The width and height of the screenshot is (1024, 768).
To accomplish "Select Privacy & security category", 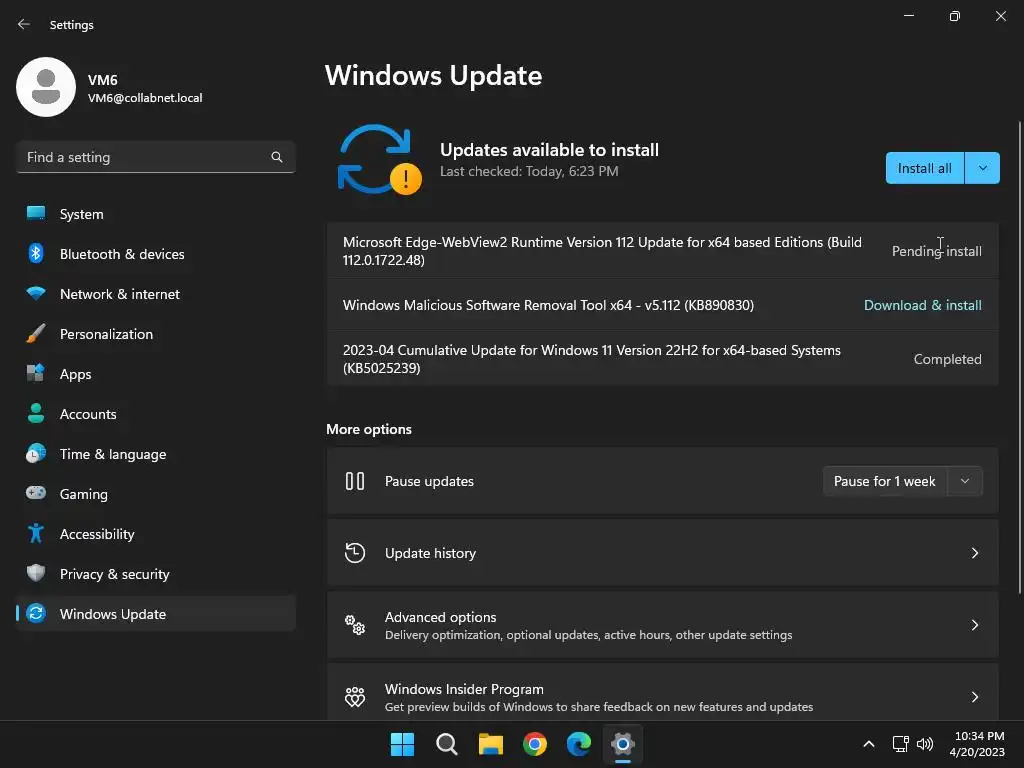I will click(x=155, y=573).
